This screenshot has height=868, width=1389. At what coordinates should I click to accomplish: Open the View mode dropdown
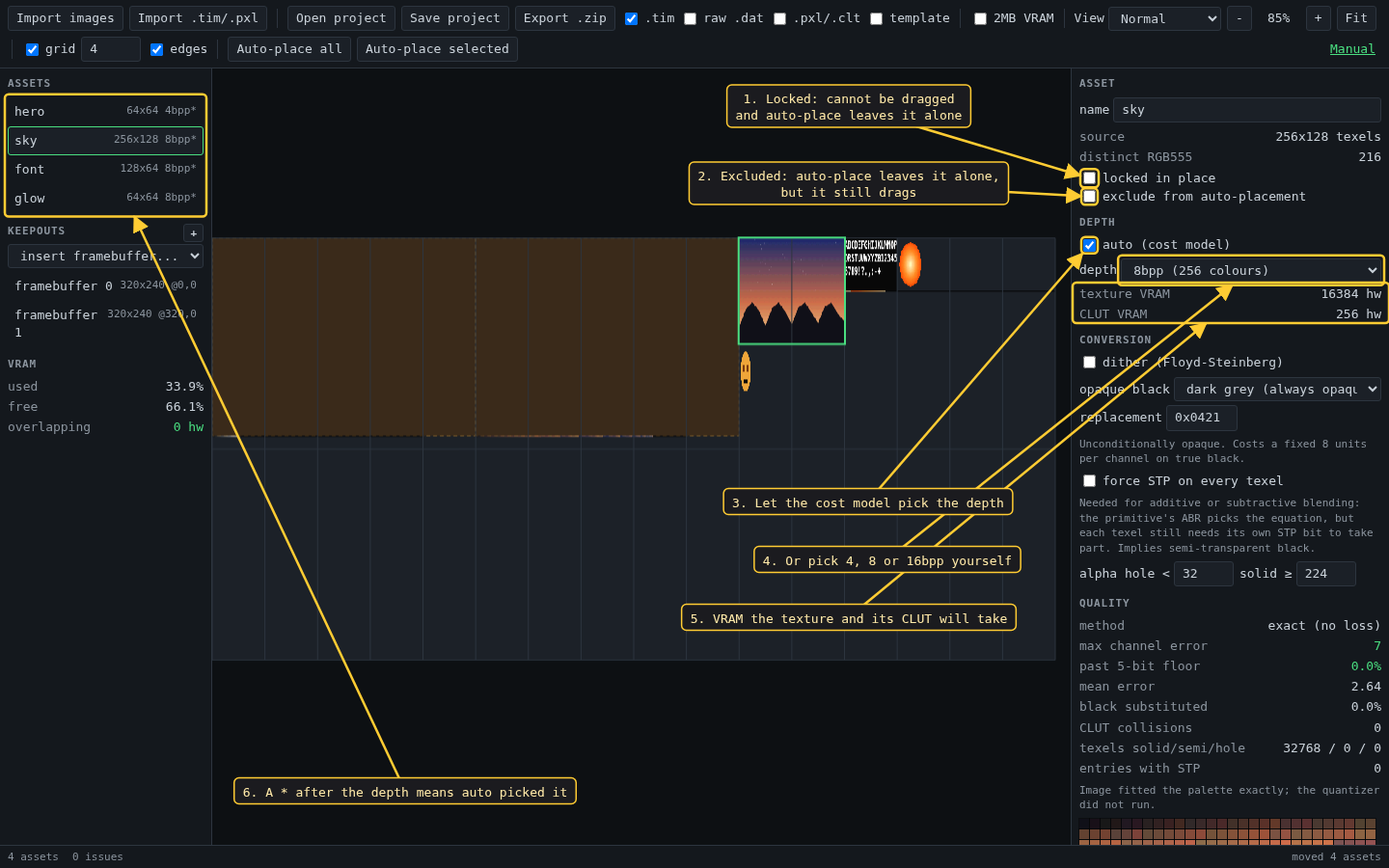pyautogui.click(x=1164, y=18)
